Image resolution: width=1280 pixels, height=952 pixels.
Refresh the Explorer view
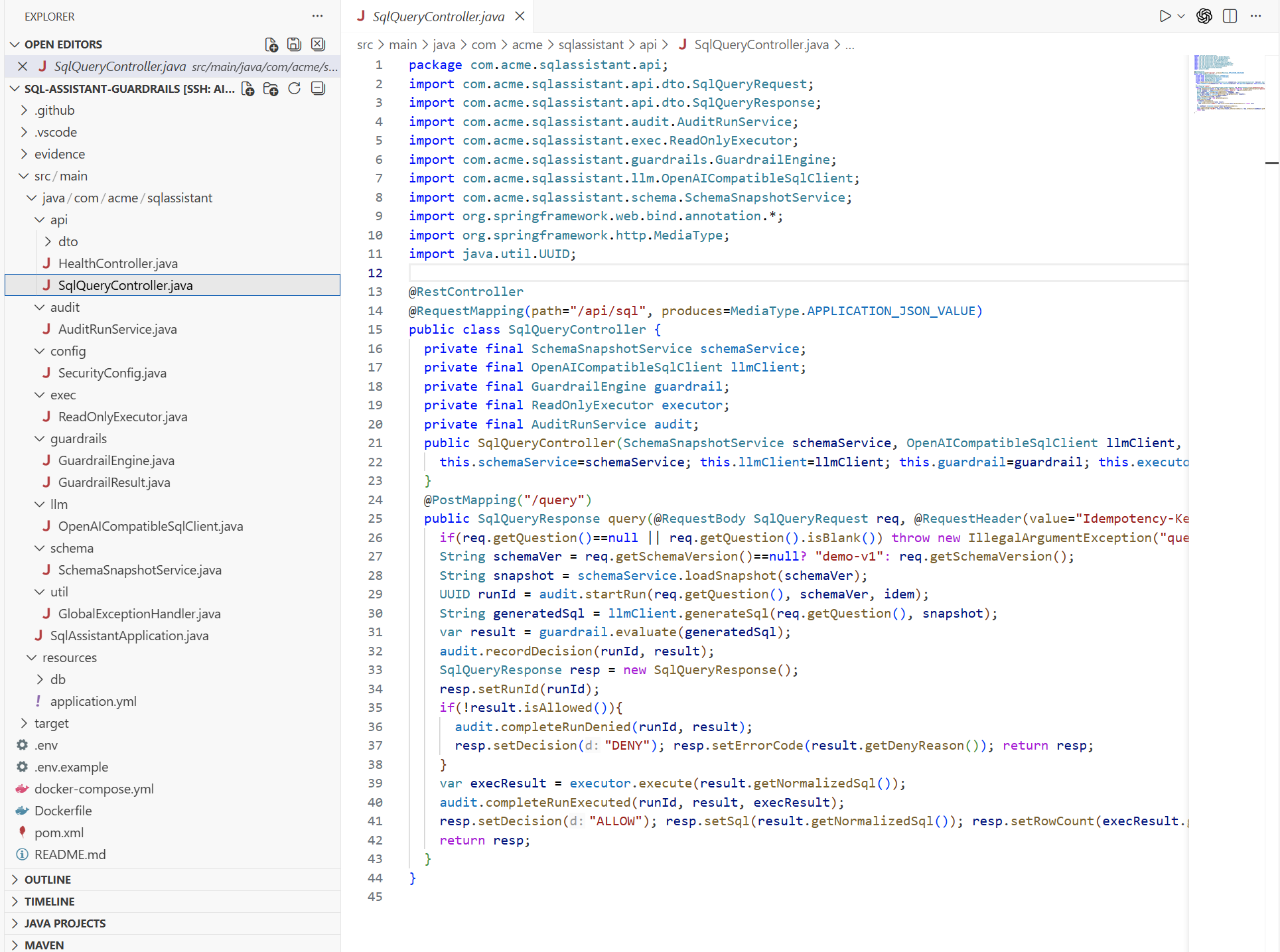click(x=294, y=88)
